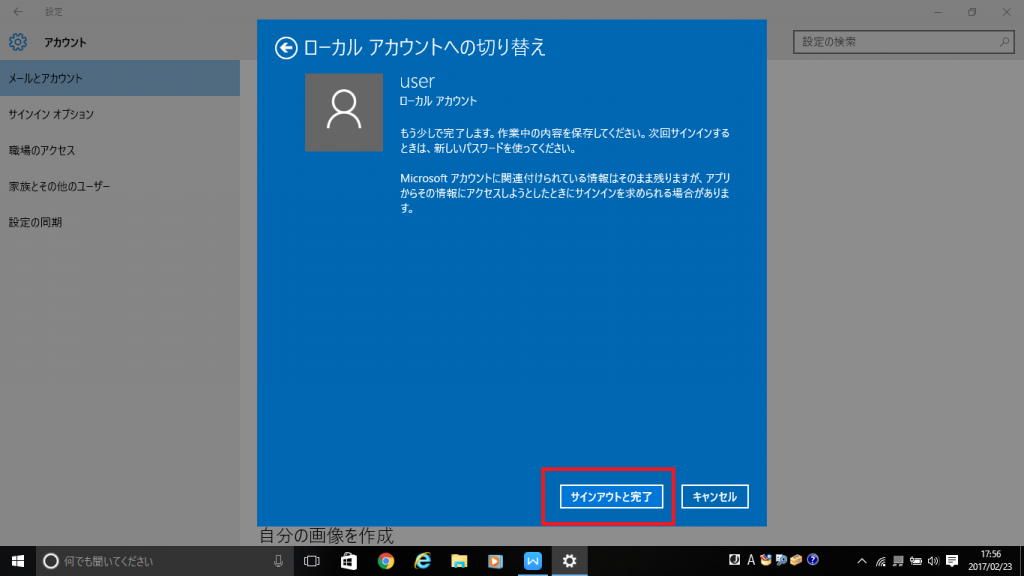Viewport: 1024px width, 576px height.
Task: Click the microphone icon in the search bar
Action: (x=278, y=561)
